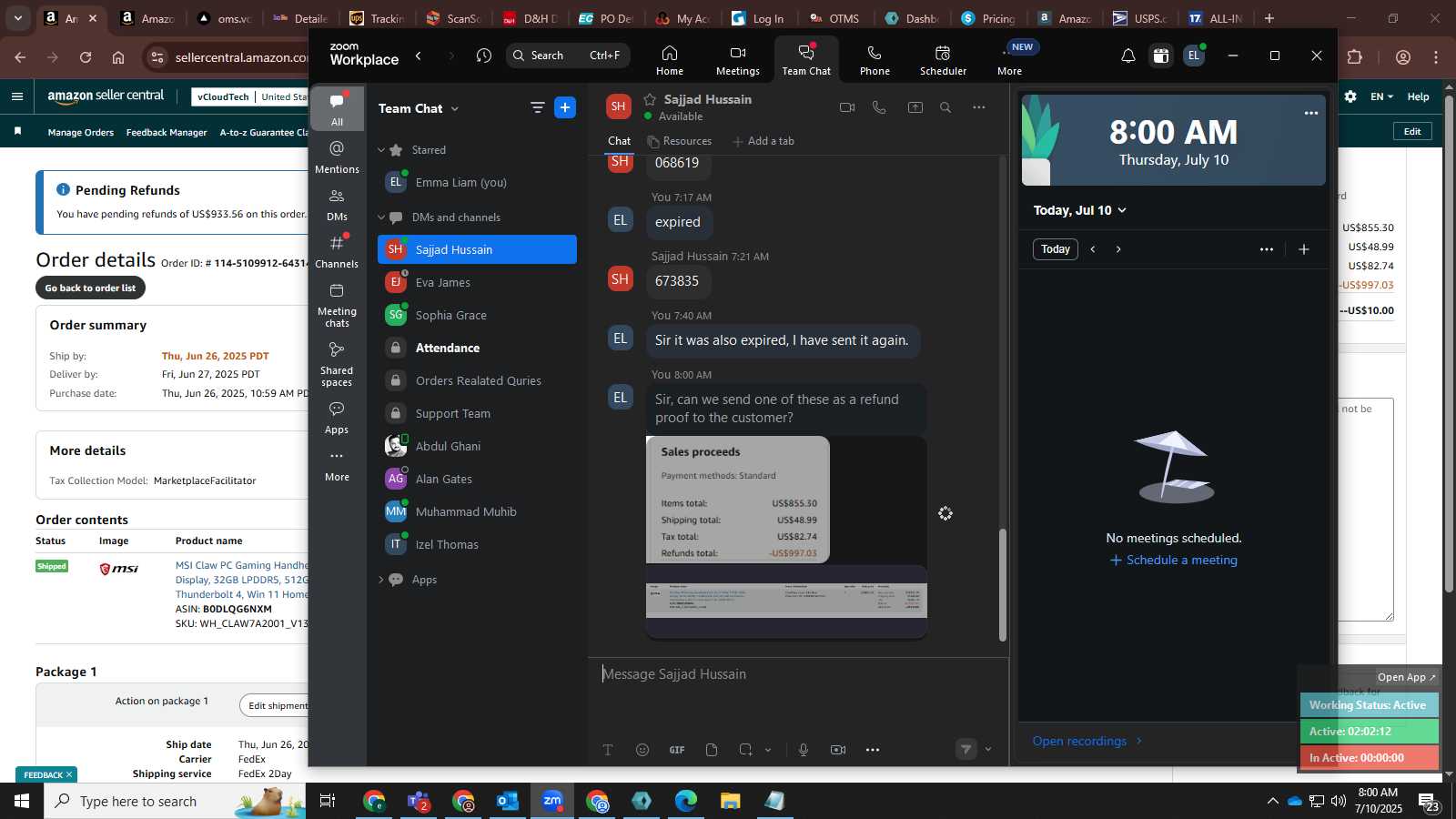1456x819 pixels.
Task: Open Meeting chats in sidebar
Action: tap(337, 305)
